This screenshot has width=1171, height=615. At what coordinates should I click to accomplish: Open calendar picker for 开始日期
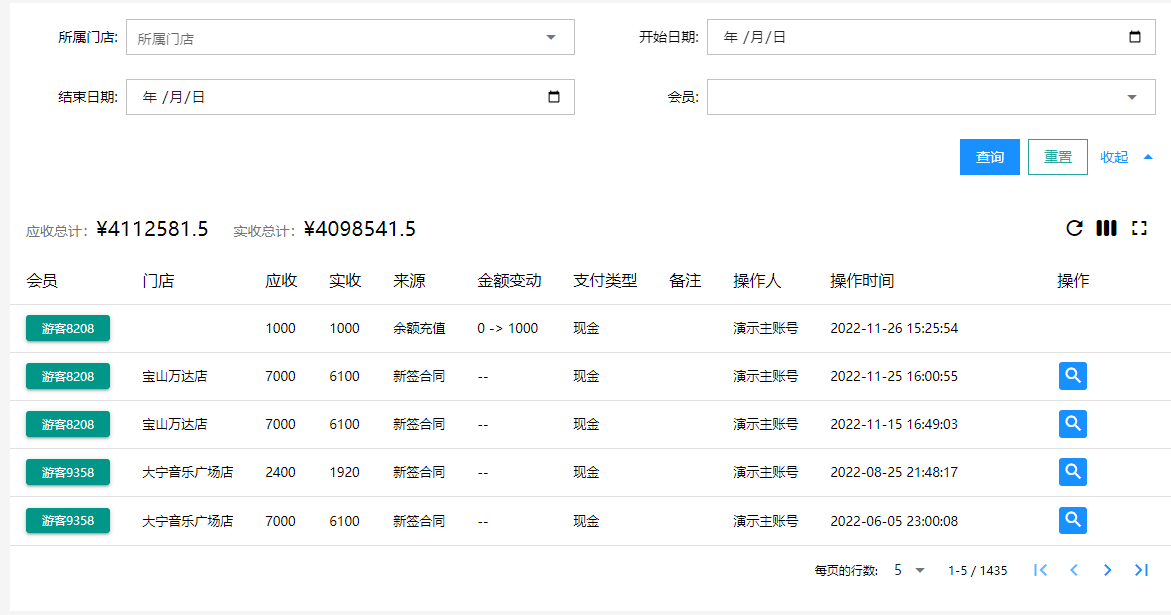coord(1134,37)
